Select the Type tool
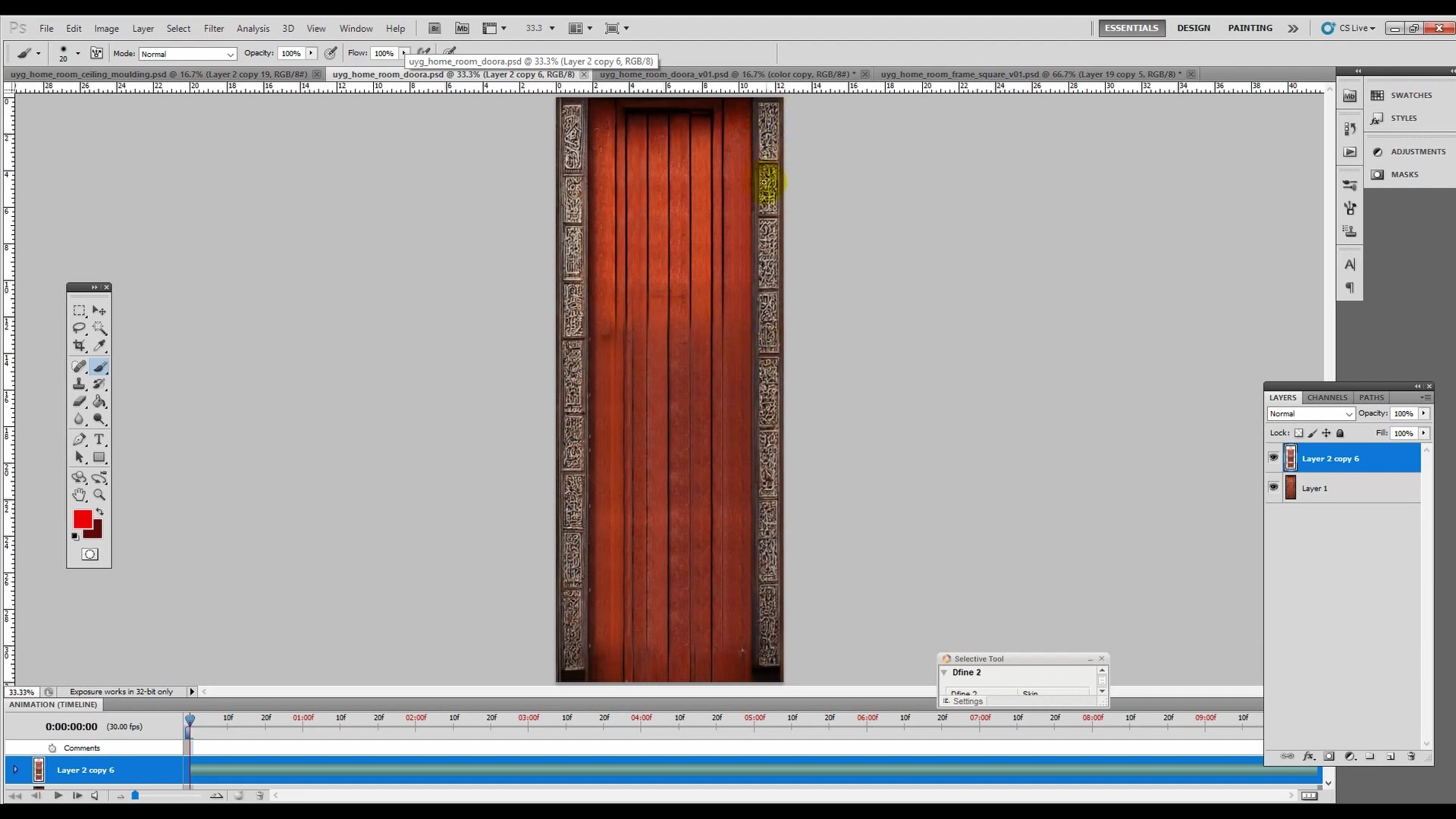Screen dimensions: 1456x819 pyautogui.click(x=99, y=439)
